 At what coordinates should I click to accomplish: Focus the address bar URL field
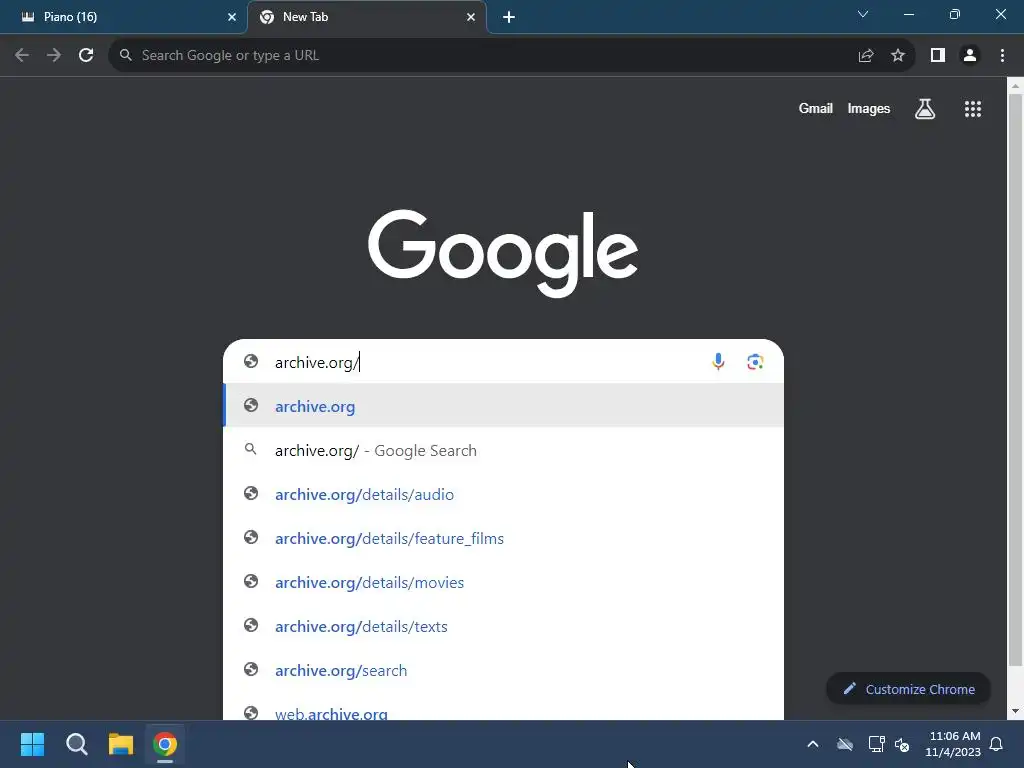tap(483, 56)
